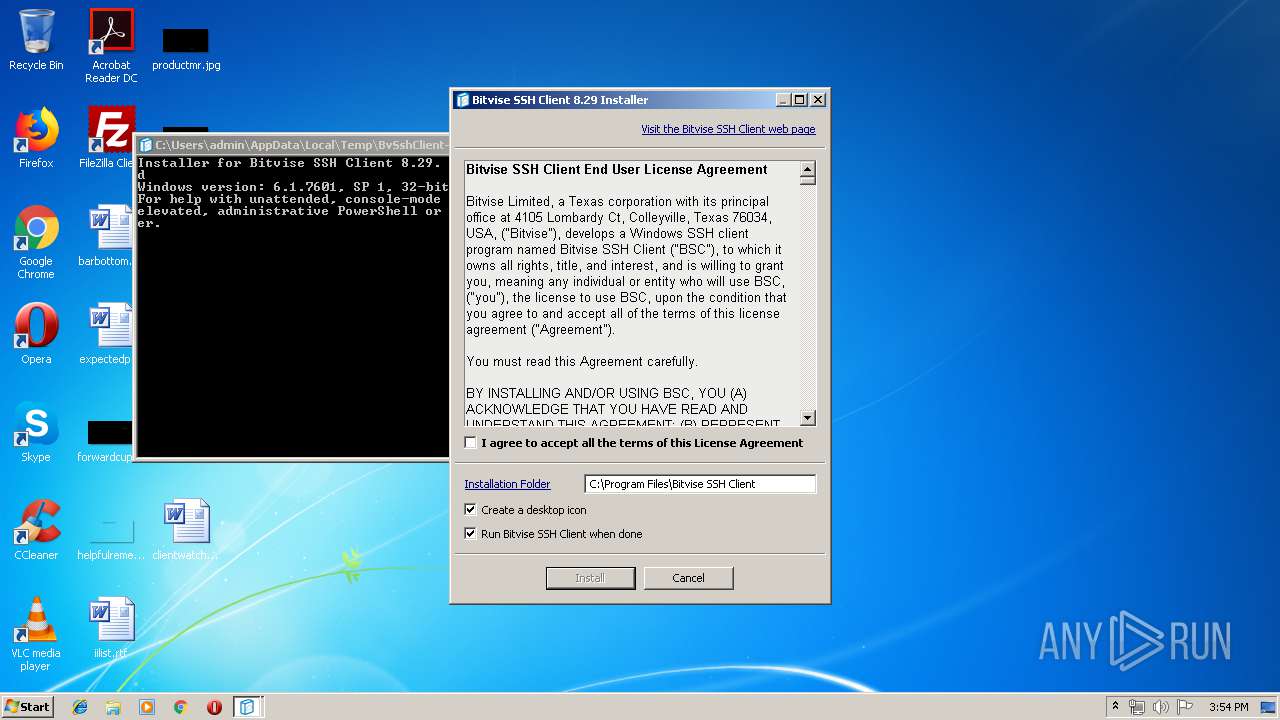
Task: Click the Installation Folder link
Action: (507, 484)
